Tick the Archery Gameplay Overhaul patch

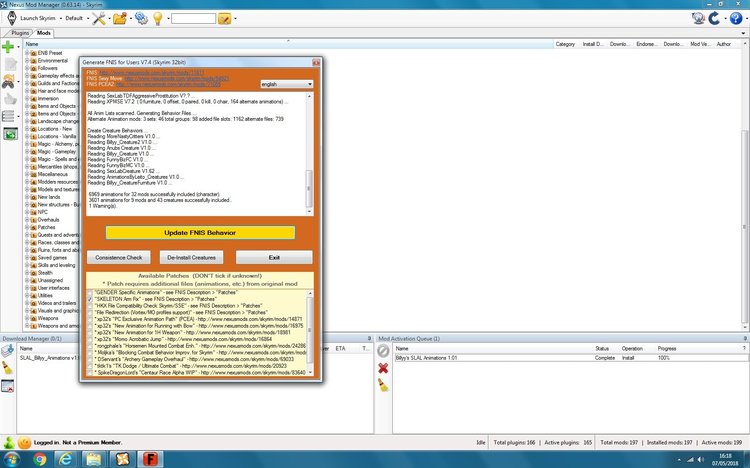tap(89, 359)
